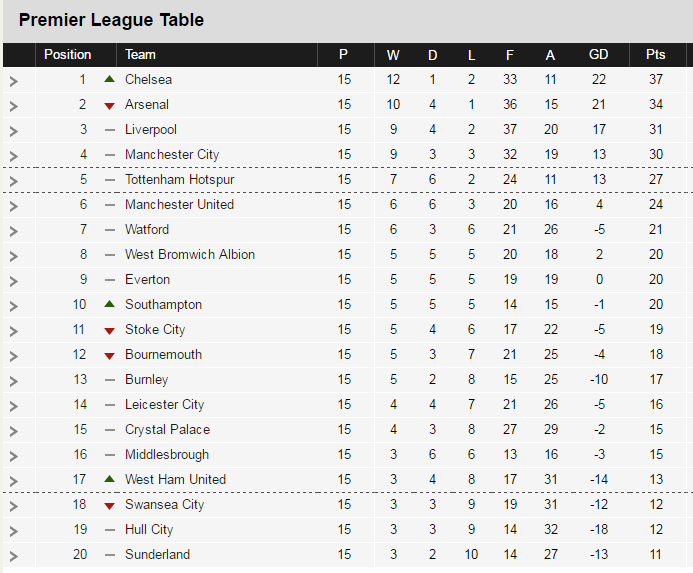The height and width of the screenshot is (573, 693).
Task: Click the green up arrow beside Southampton
Action: (110, 304)
